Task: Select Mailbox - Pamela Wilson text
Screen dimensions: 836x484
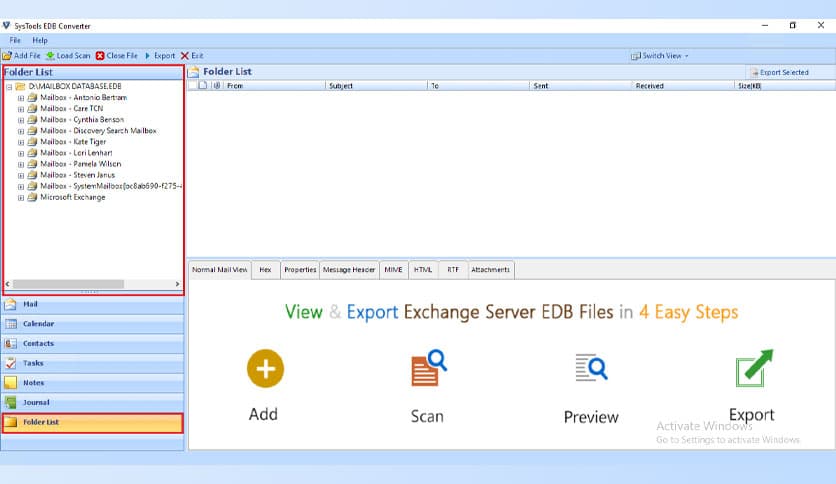Action: click(81, 164)
